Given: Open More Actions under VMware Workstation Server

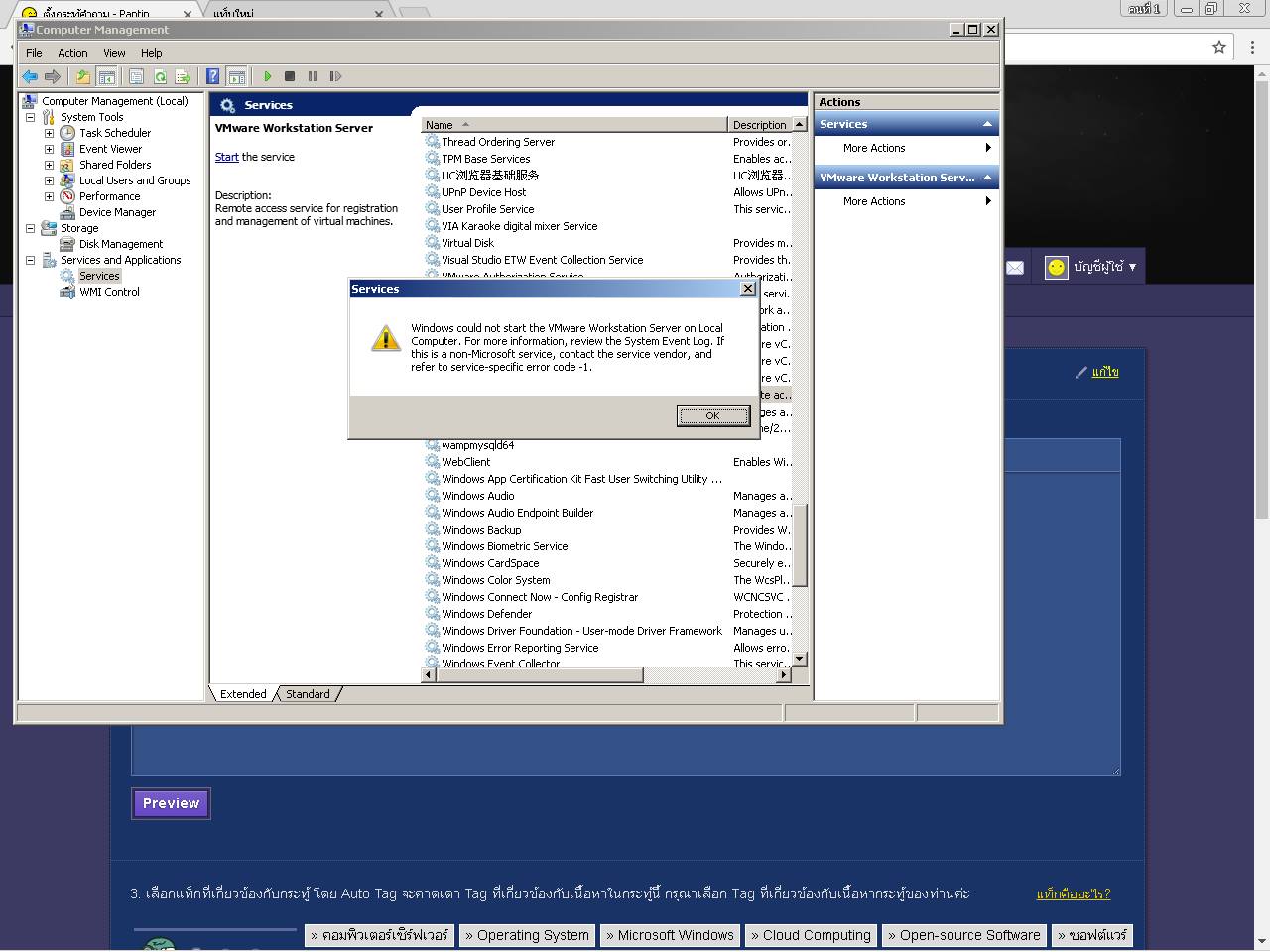Looking at the screenshot, I should point(906,201).
